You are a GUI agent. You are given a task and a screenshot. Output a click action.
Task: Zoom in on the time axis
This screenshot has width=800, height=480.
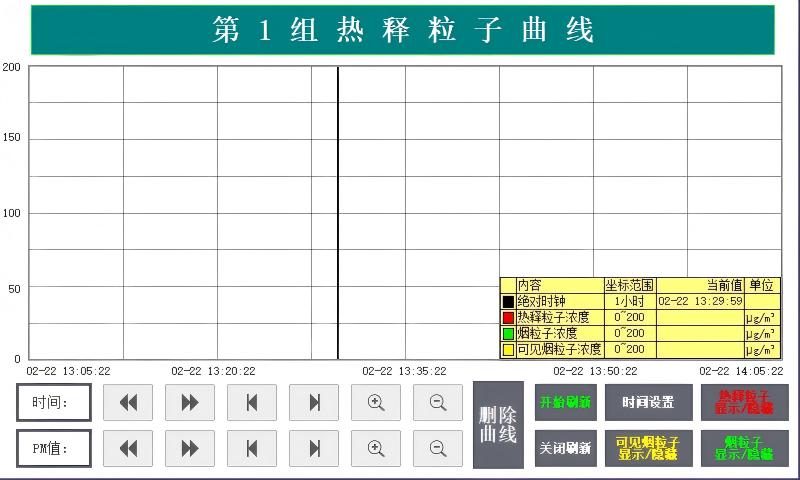[376, 402]
